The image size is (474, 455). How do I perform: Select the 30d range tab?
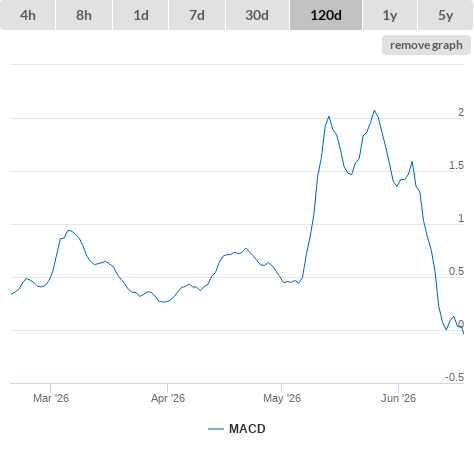tap(257, 15)
